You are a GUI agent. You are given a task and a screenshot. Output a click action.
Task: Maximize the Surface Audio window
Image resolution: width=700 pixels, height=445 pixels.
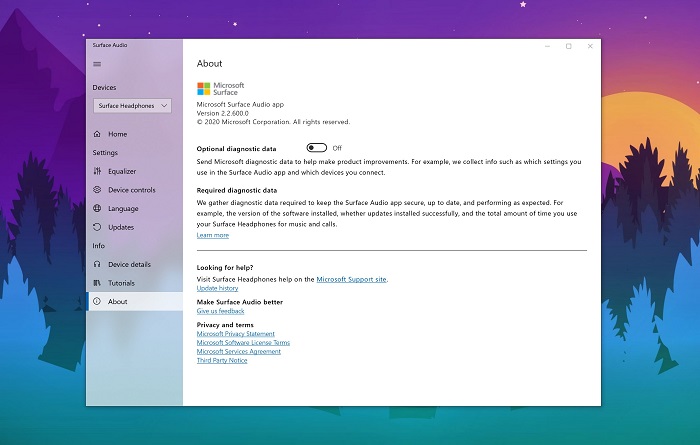568,46
